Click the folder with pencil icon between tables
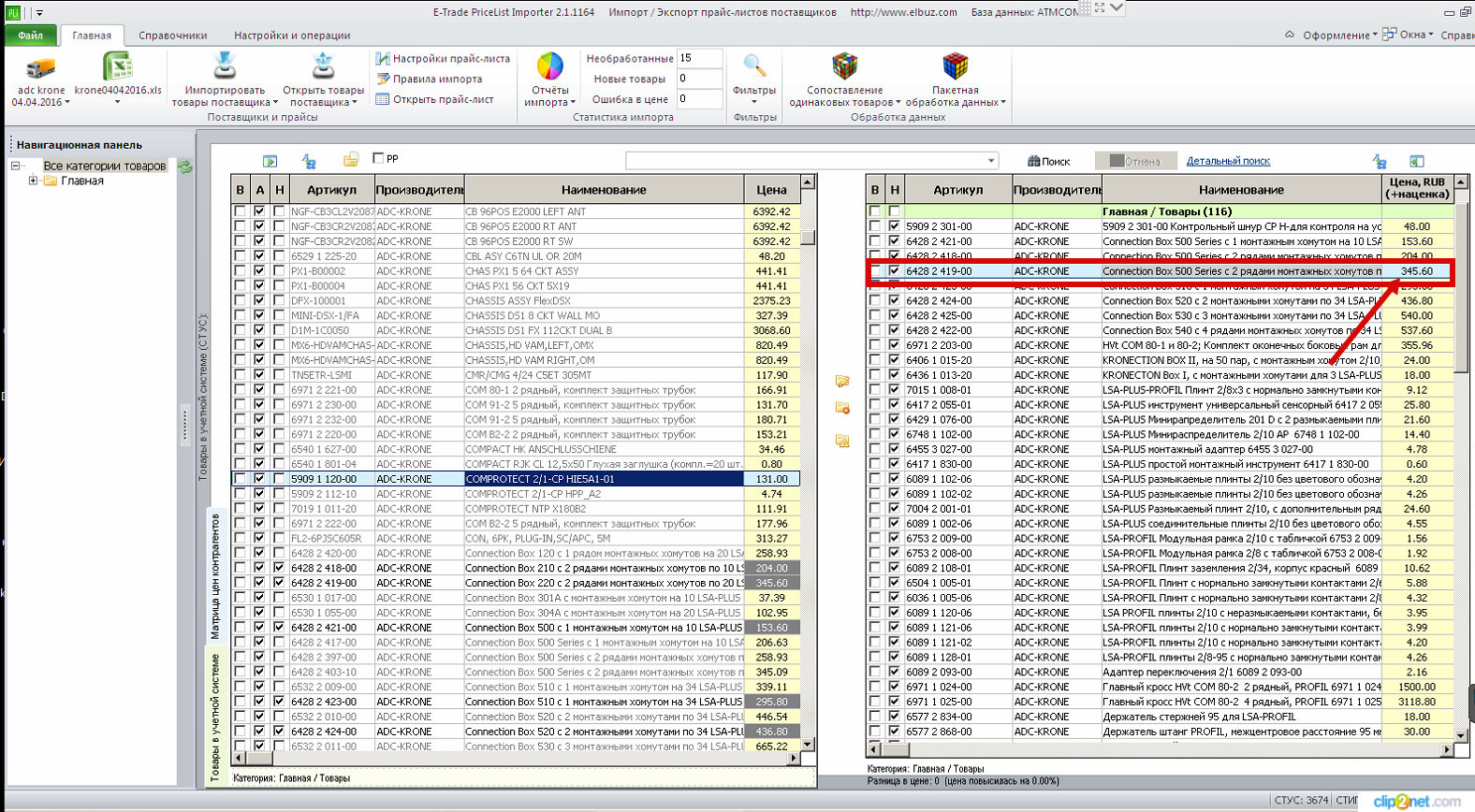 842,382
